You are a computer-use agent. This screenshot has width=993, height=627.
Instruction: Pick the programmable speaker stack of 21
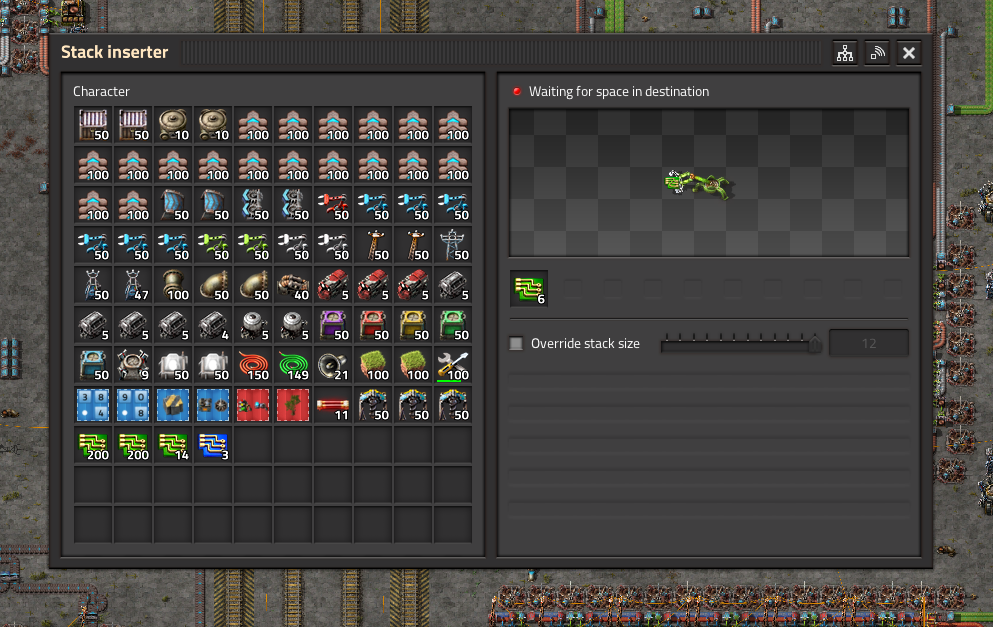click(x=333, y=365)
